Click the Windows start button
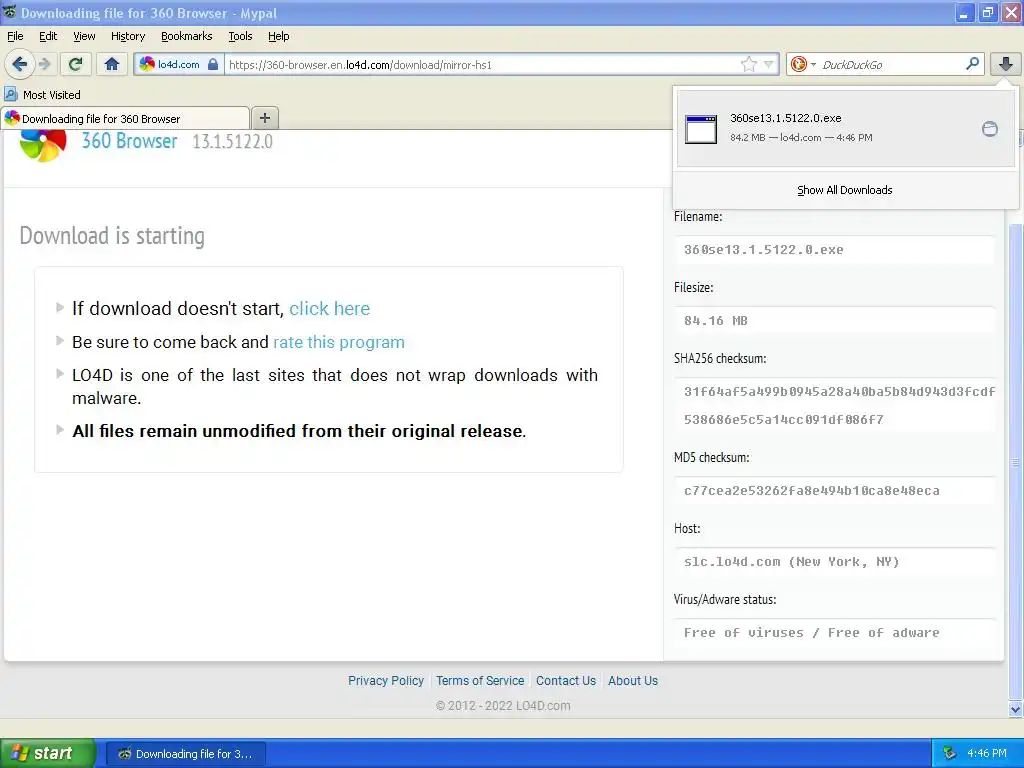The width and height of the screenshot is (1024, 768). pos(47,753)
